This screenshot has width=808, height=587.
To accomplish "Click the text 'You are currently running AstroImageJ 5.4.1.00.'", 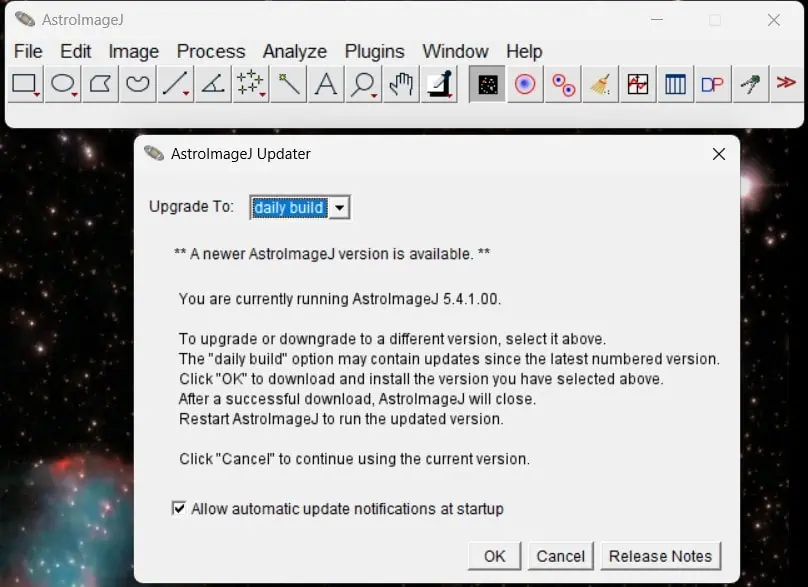I will click(x=340, y=299).
